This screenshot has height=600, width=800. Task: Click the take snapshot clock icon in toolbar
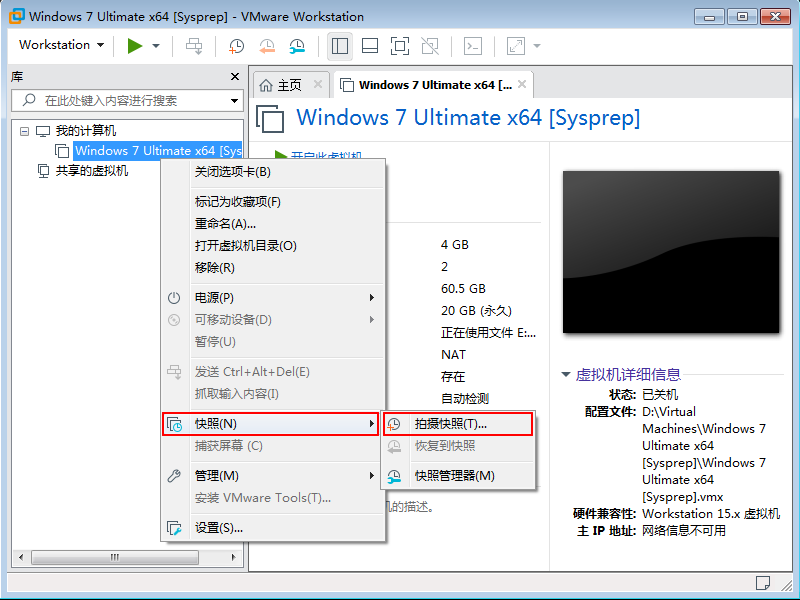coord(236,45)
